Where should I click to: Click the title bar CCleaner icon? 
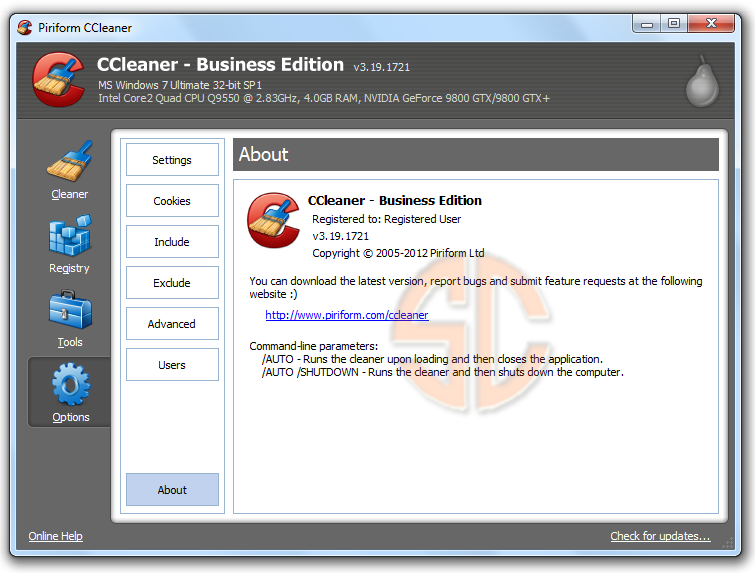point(25,27)
